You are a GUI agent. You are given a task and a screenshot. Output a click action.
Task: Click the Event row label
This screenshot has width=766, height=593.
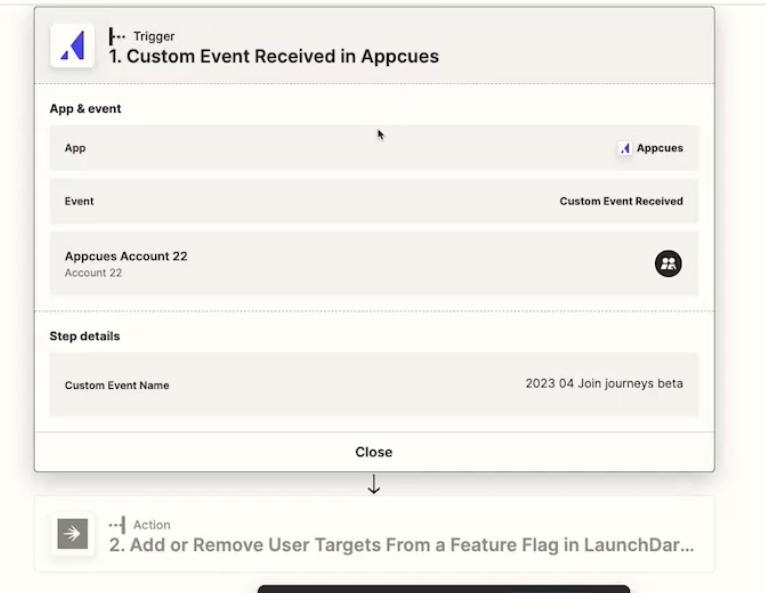pyautogui.click(x=79, y=201)
